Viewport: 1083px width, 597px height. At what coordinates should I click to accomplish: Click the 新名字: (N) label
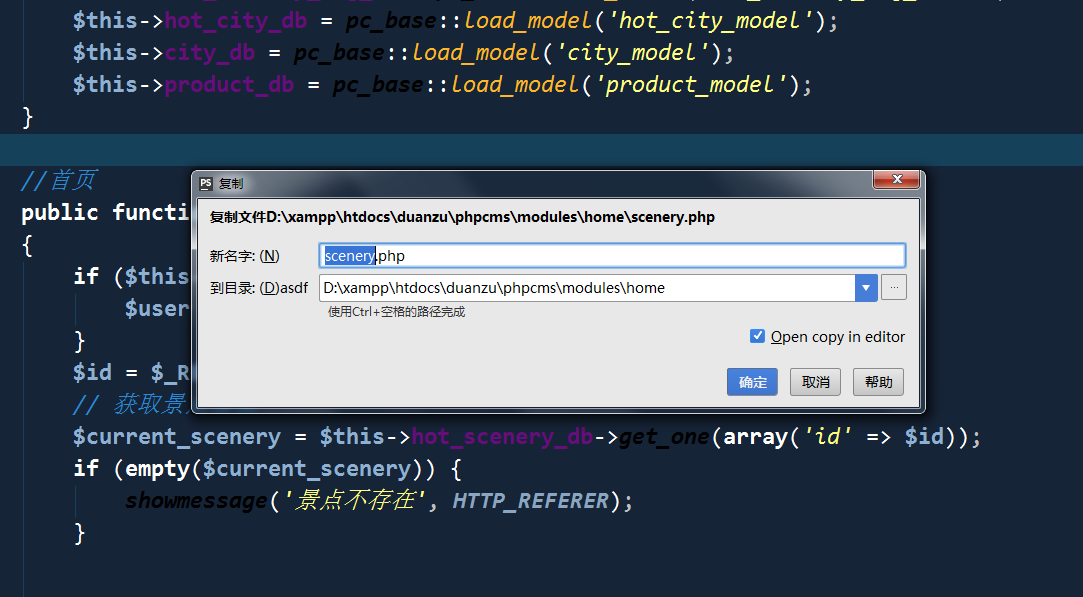tap(245, 256)
